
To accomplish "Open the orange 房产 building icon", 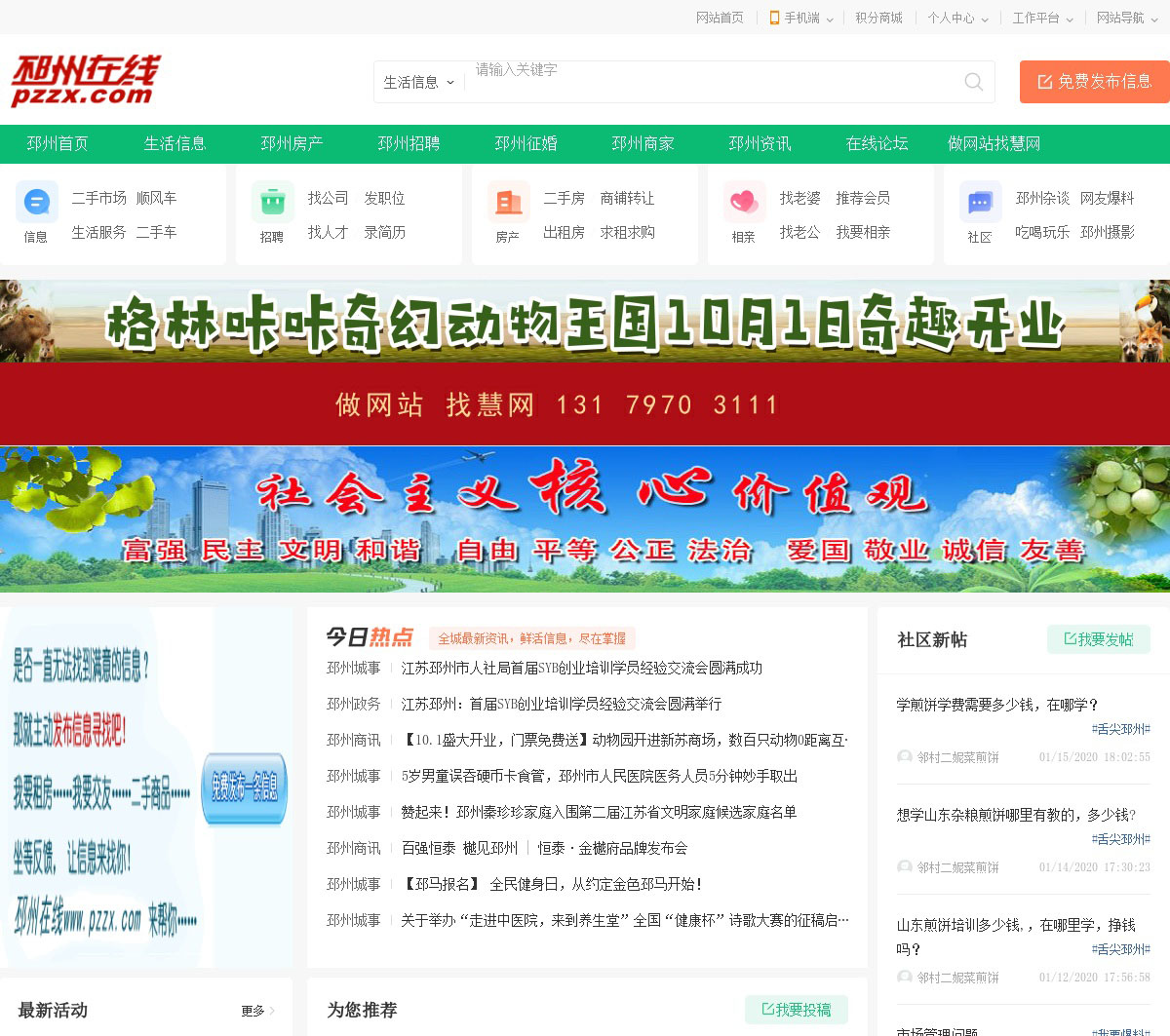I will click(508, 202).
